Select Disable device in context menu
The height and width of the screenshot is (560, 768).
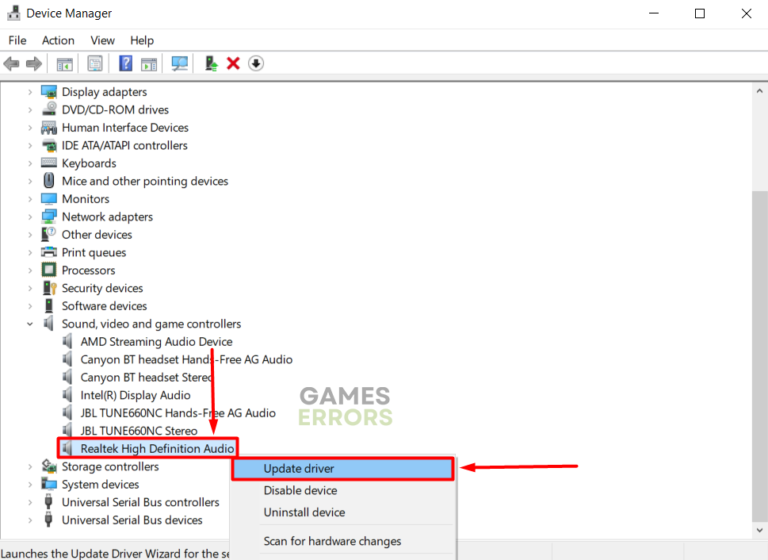pos(300,490)
